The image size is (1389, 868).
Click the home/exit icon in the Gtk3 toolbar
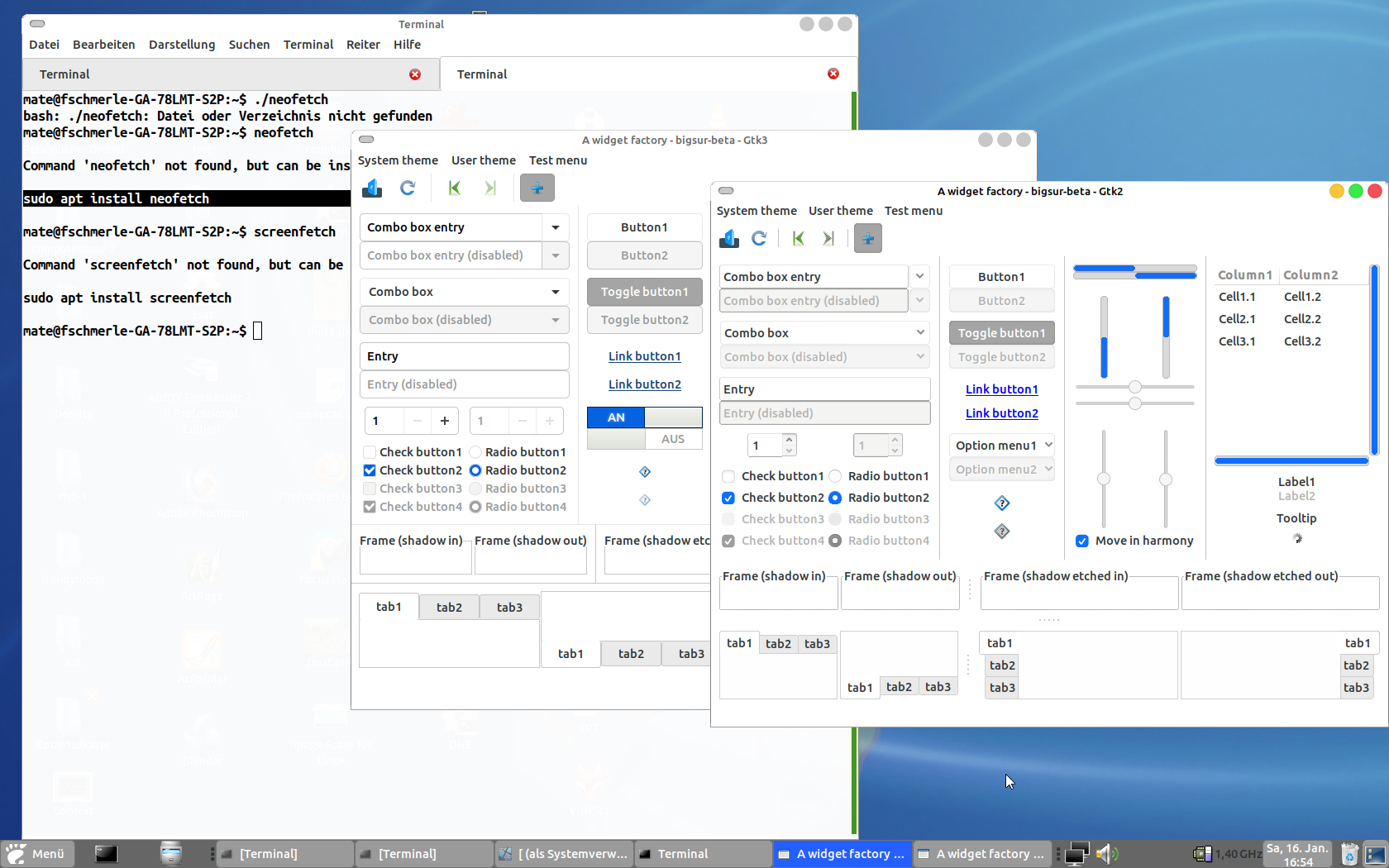pyautogui.click(x=372, y=188)
